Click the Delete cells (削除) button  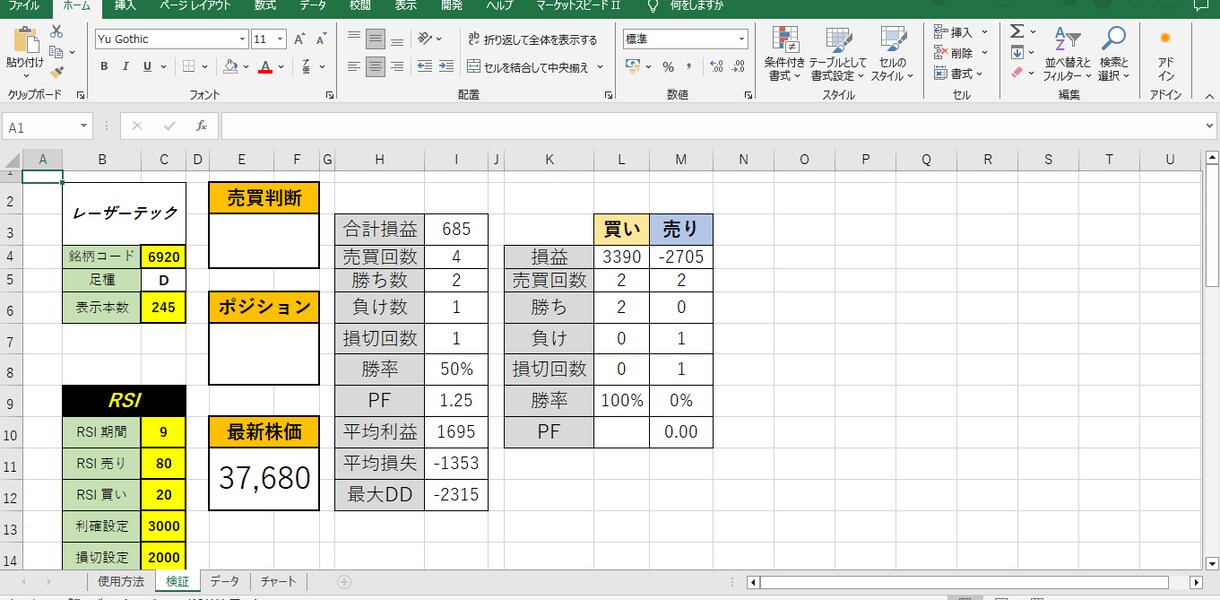[960, 53]
